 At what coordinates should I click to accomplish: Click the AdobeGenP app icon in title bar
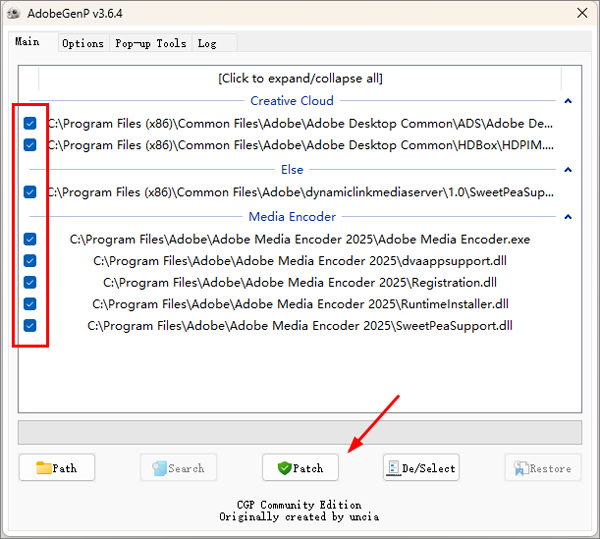point(14,13)
